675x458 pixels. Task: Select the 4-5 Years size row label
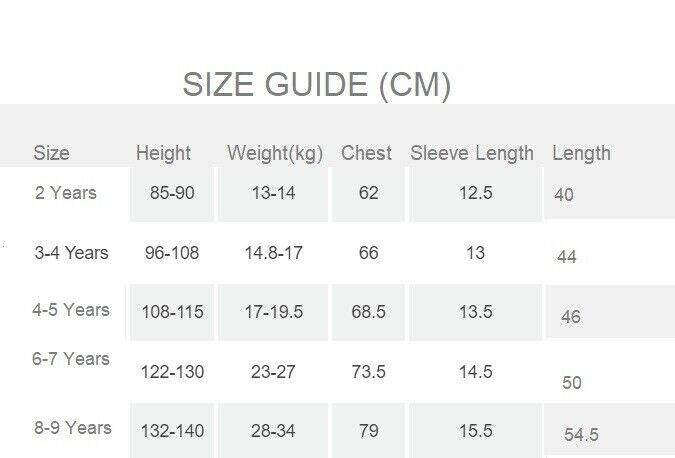pyautogui.click(x=71, y=310)
